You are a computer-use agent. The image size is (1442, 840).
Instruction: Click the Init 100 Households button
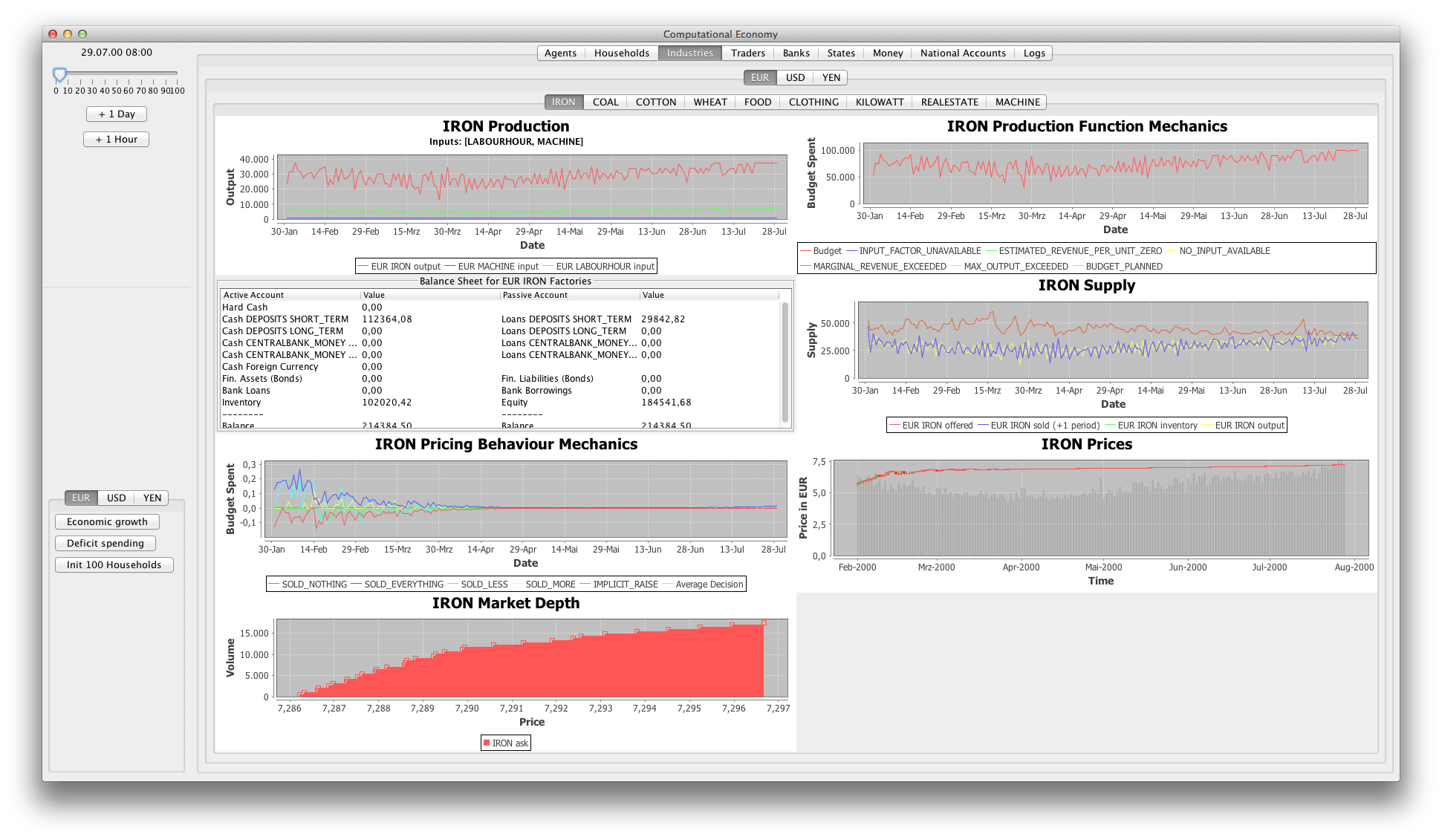[114, 565]
